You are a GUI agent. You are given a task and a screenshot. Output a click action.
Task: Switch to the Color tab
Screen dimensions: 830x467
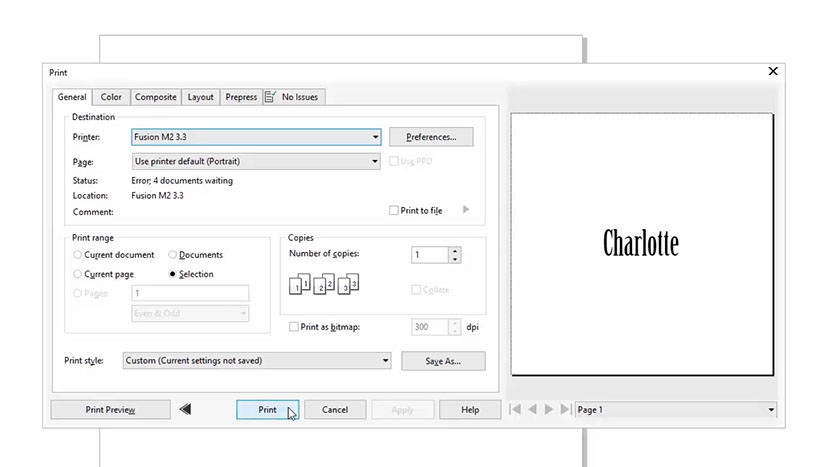(111, 97)
